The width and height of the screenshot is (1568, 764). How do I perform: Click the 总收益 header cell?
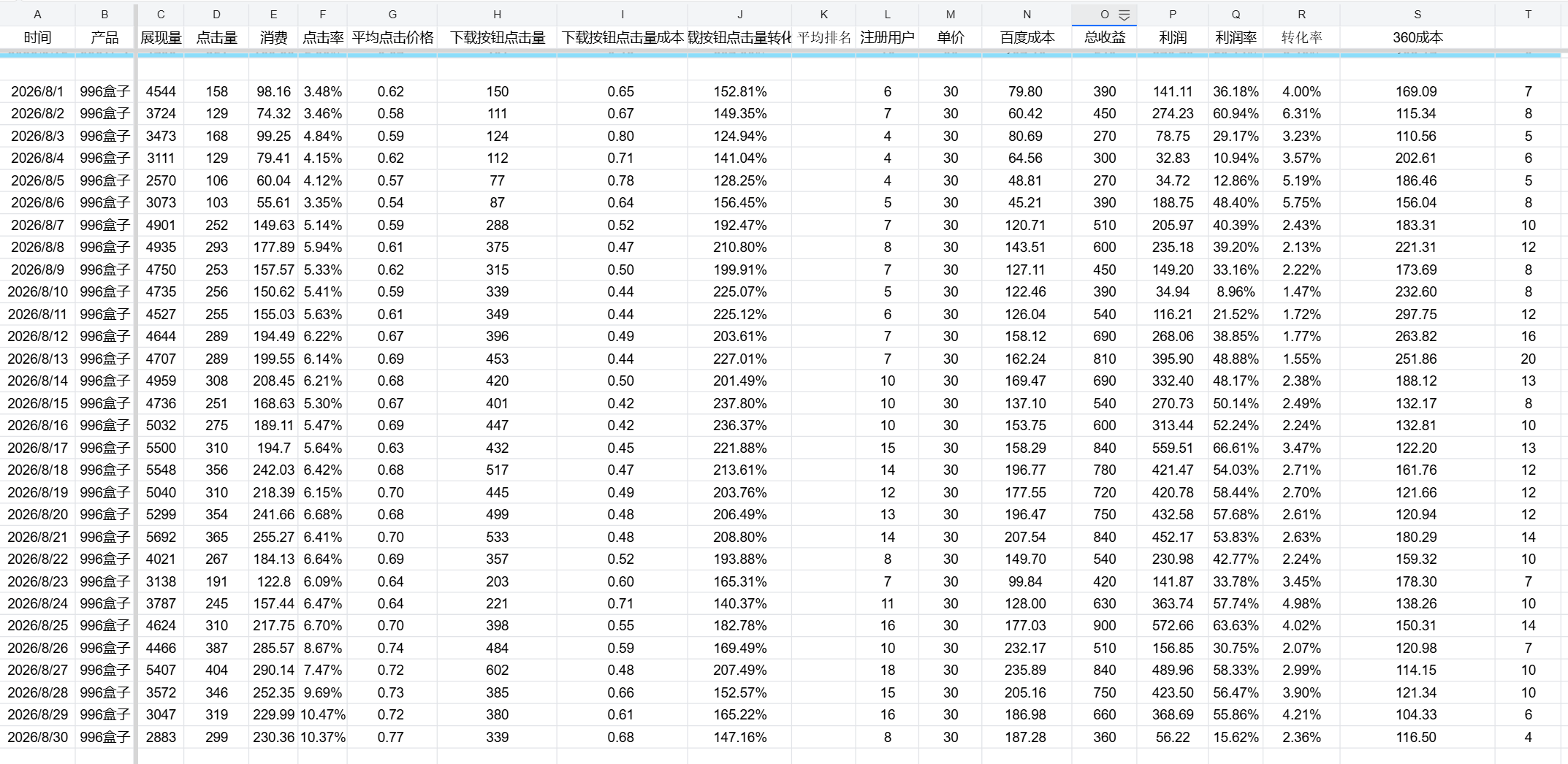point(1104,37)
